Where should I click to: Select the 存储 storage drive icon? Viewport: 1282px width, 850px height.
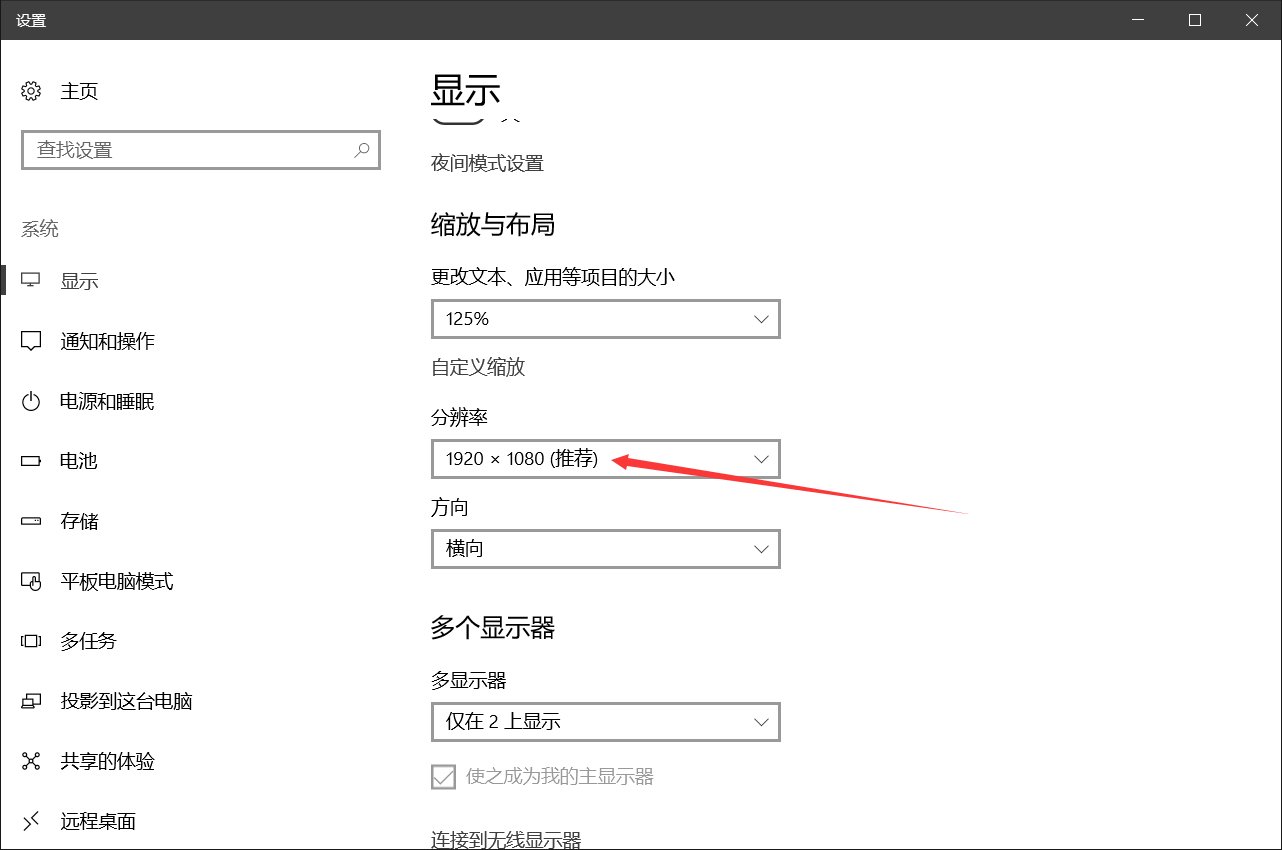pos(30,521)
